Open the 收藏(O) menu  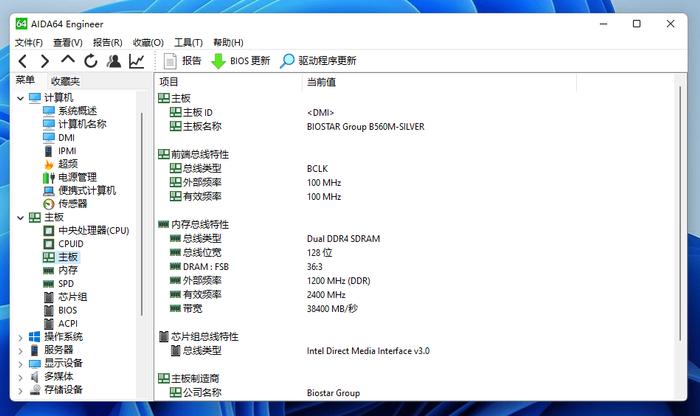tap(148, 42)
